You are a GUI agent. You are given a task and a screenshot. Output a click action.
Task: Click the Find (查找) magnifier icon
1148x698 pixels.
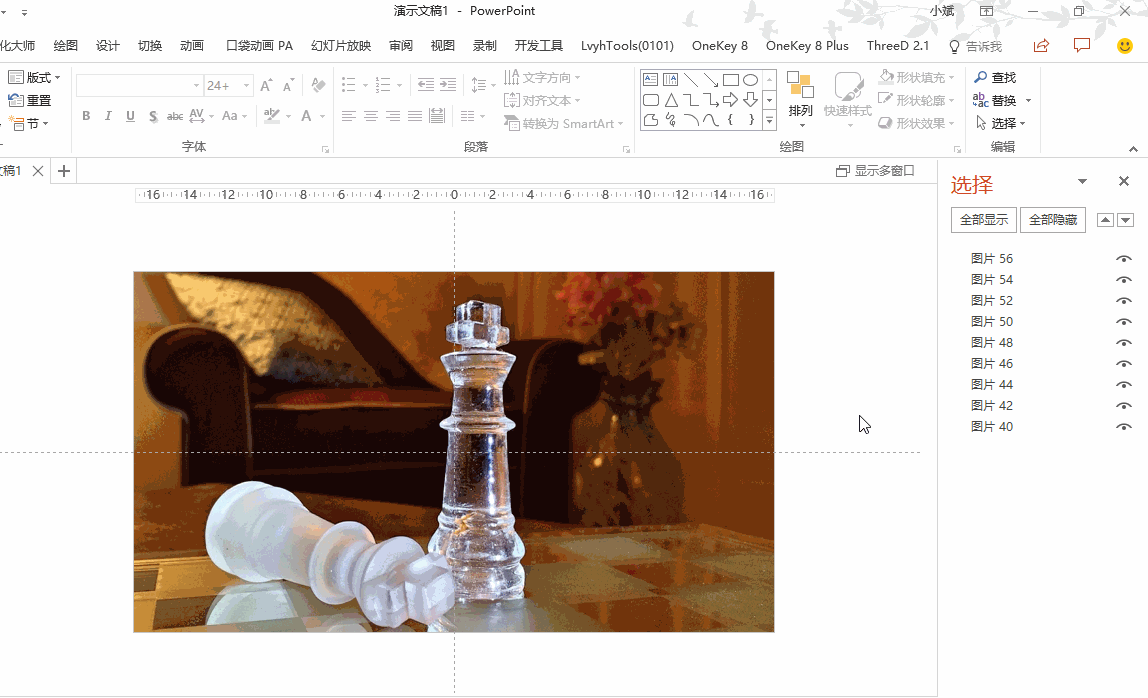pos(981,78)
